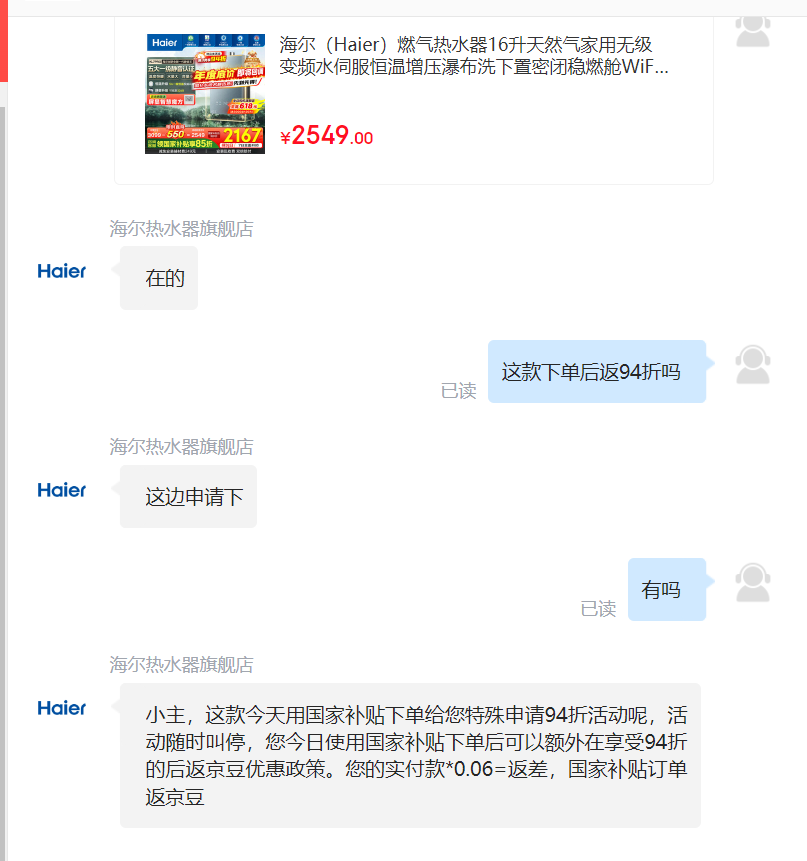The height and width of the screenshot is (861, 807).
Task: Open the Haier water heater product thumbnail
Action: tap(205, 94)
